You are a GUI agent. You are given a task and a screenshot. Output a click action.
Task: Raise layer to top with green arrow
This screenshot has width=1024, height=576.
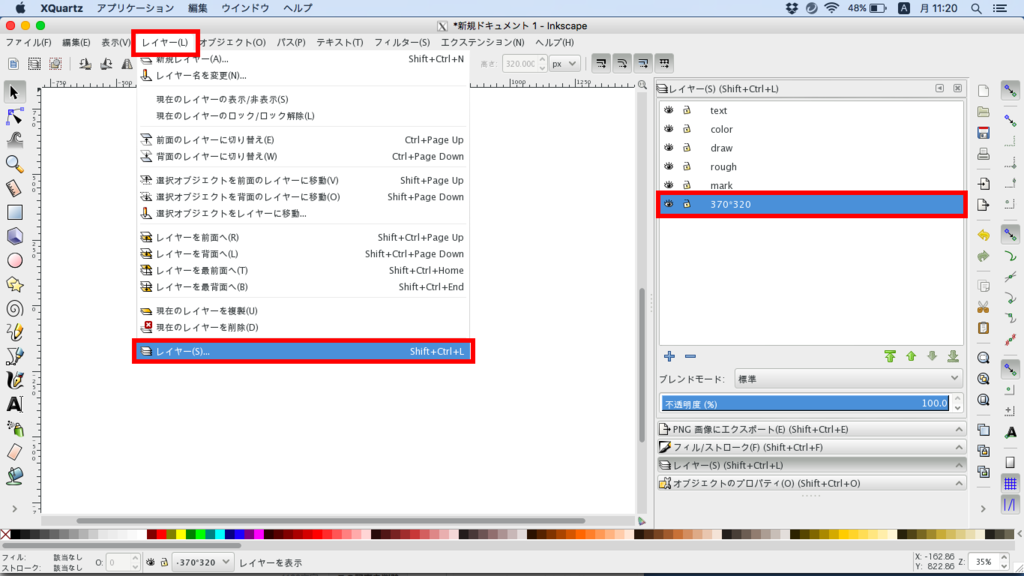[x=889, y=357]
